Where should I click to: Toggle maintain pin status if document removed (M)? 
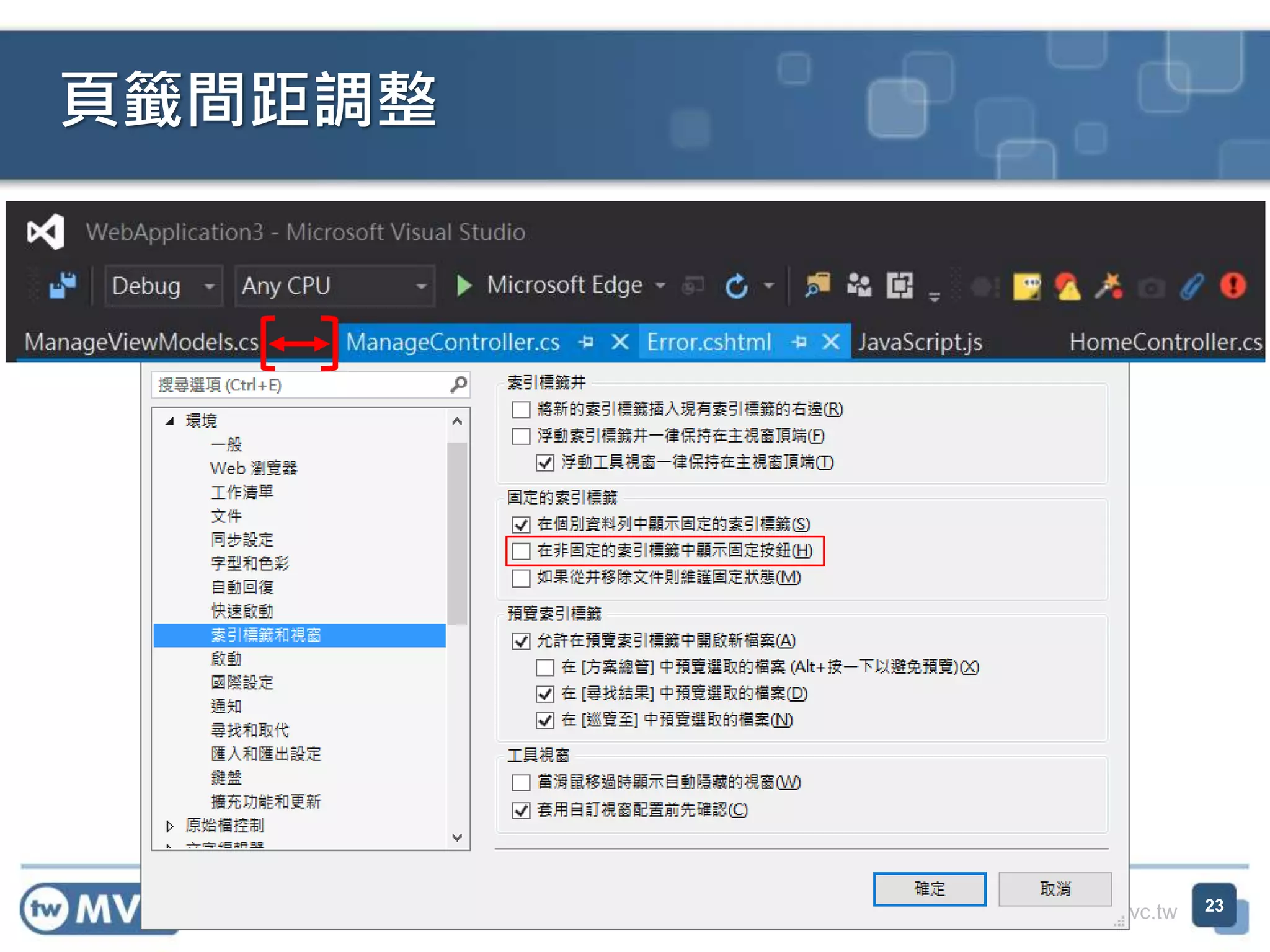pyautogui.click(x=521, y=578)
